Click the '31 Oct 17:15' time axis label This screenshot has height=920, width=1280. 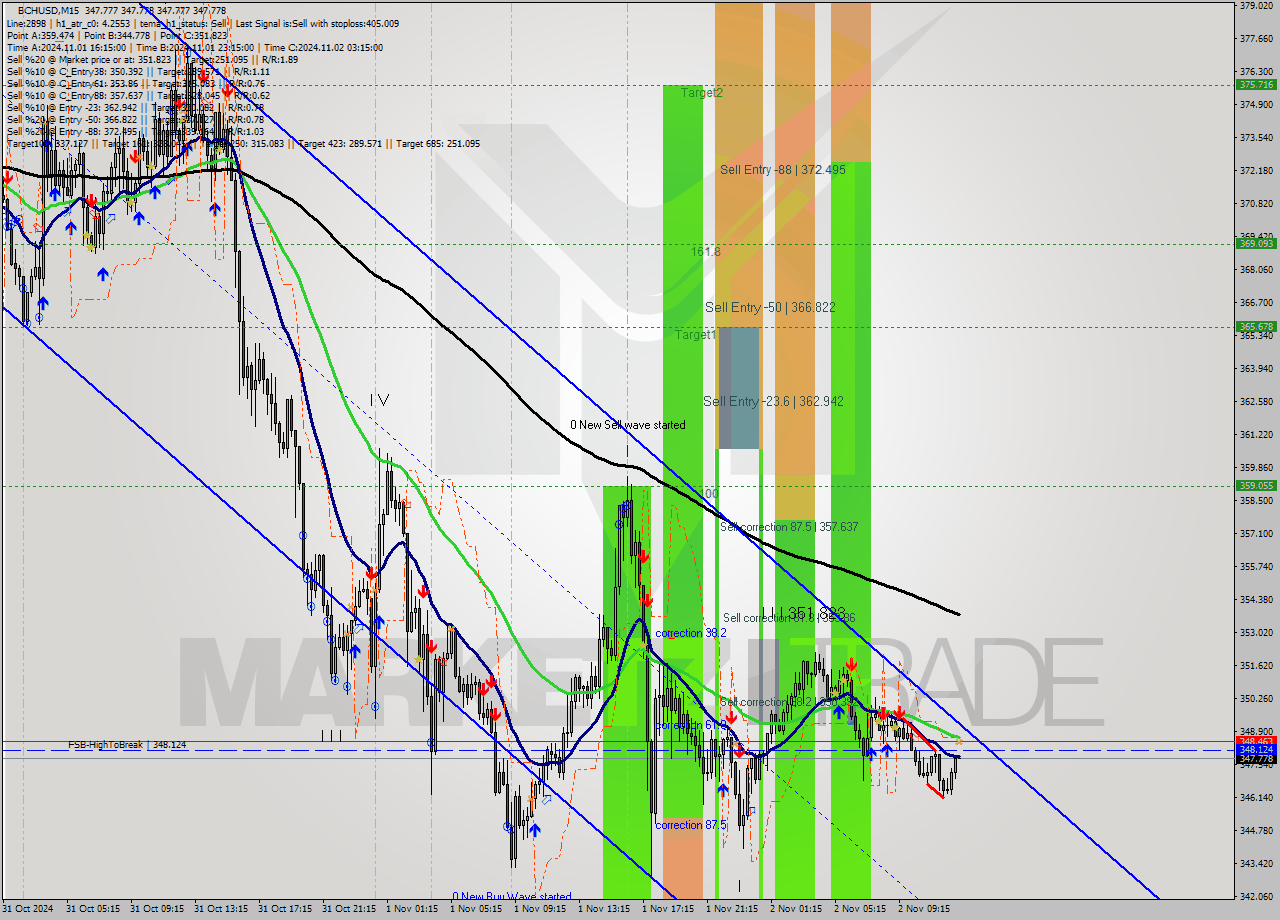(285, 909)
